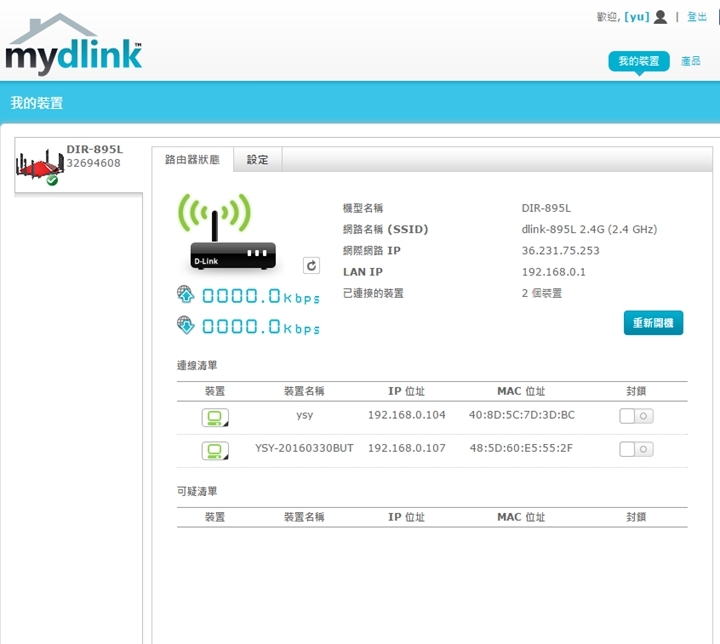Click the upload speed globe icon

click(x=186, y=294)
